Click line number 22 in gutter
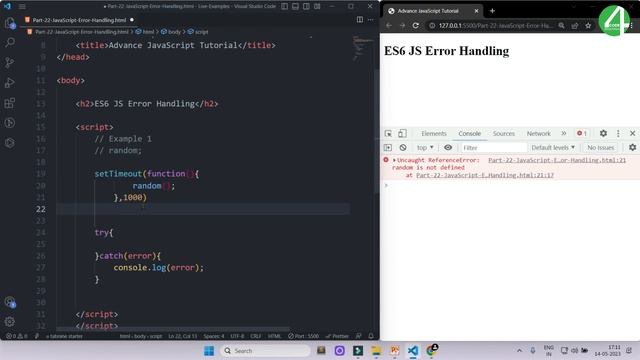The width and height of the screenshot is (640, 360). [41, 209]
